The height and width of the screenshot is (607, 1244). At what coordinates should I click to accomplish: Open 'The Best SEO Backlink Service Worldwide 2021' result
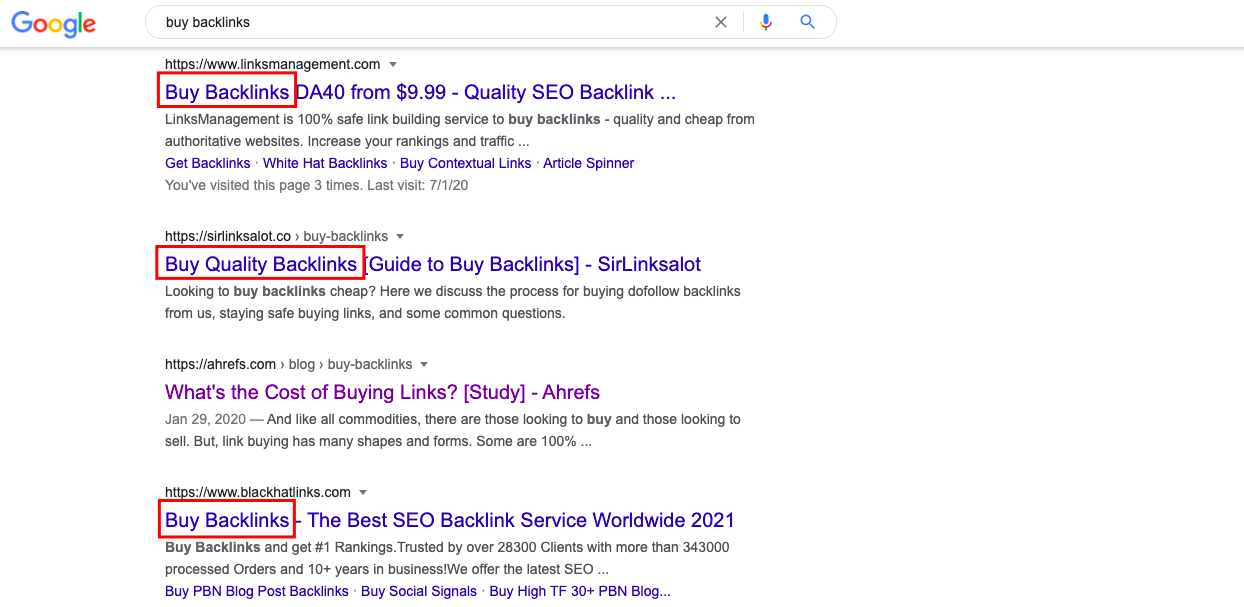coord(450,521)
